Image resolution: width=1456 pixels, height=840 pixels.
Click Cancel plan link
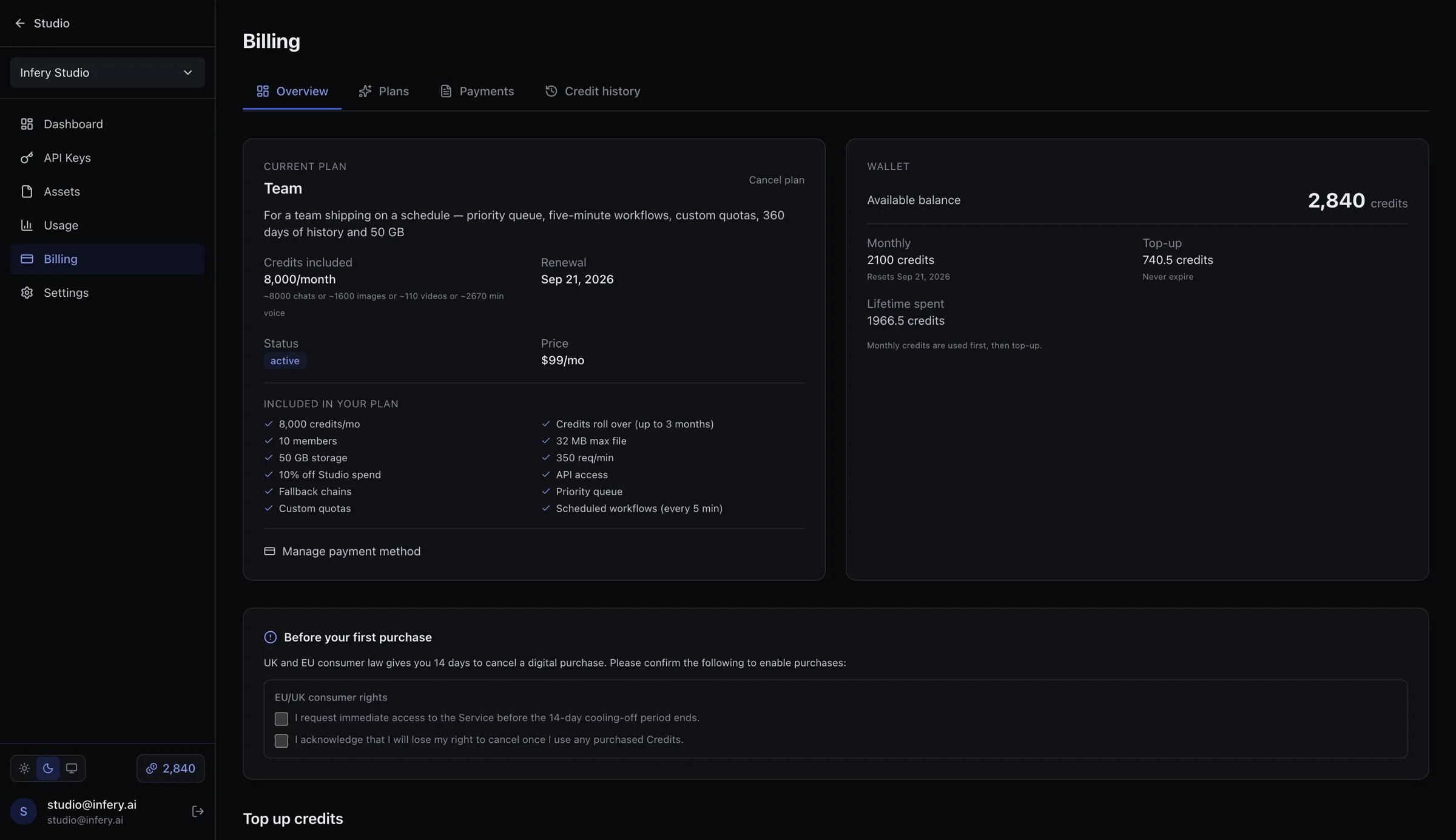pyautogui.click(x=776, y=180)
